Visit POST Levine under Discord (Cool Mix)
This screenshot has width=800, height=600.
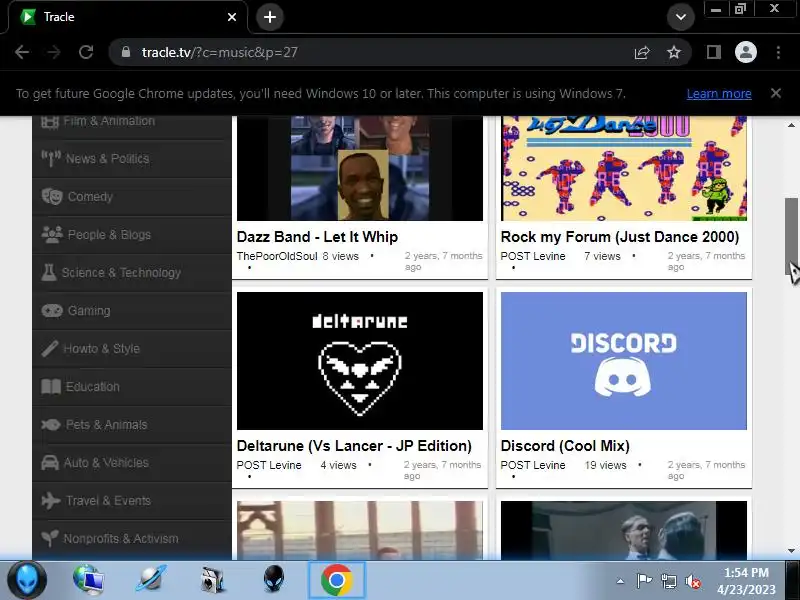point(533,465)
